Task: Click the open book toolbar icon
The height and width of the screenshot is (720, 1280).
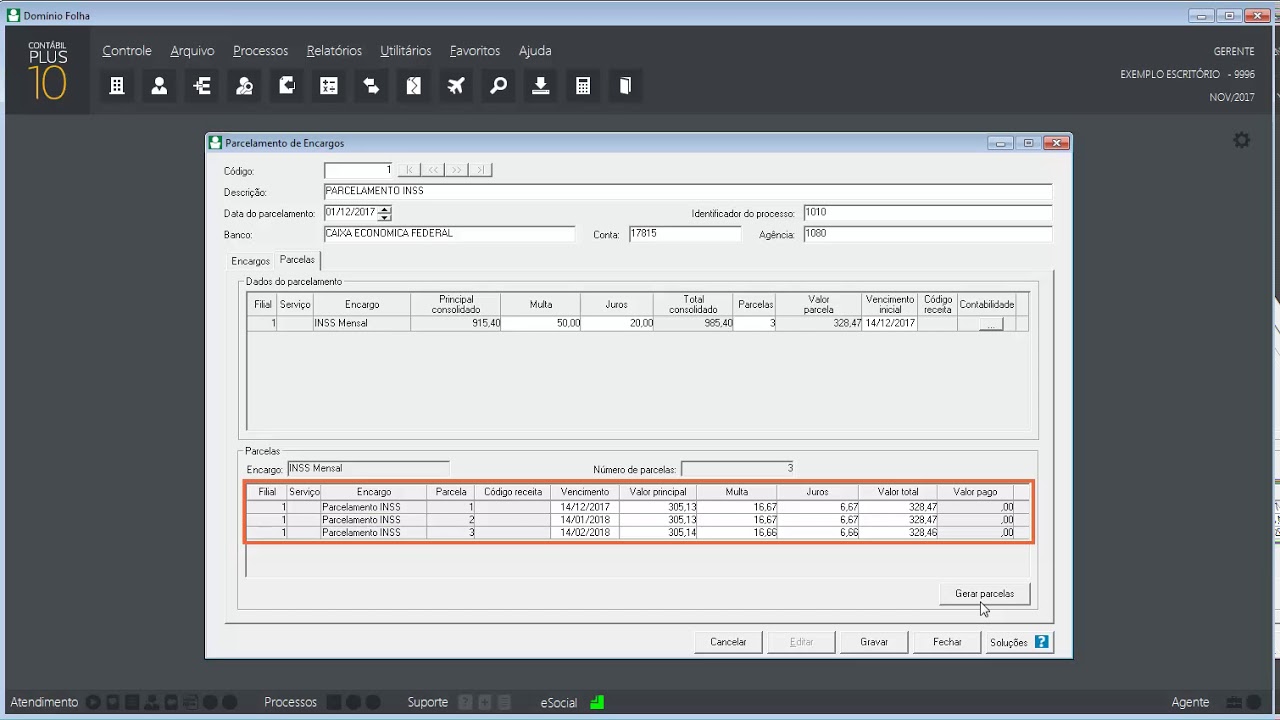Action: [x=625, y=86]
